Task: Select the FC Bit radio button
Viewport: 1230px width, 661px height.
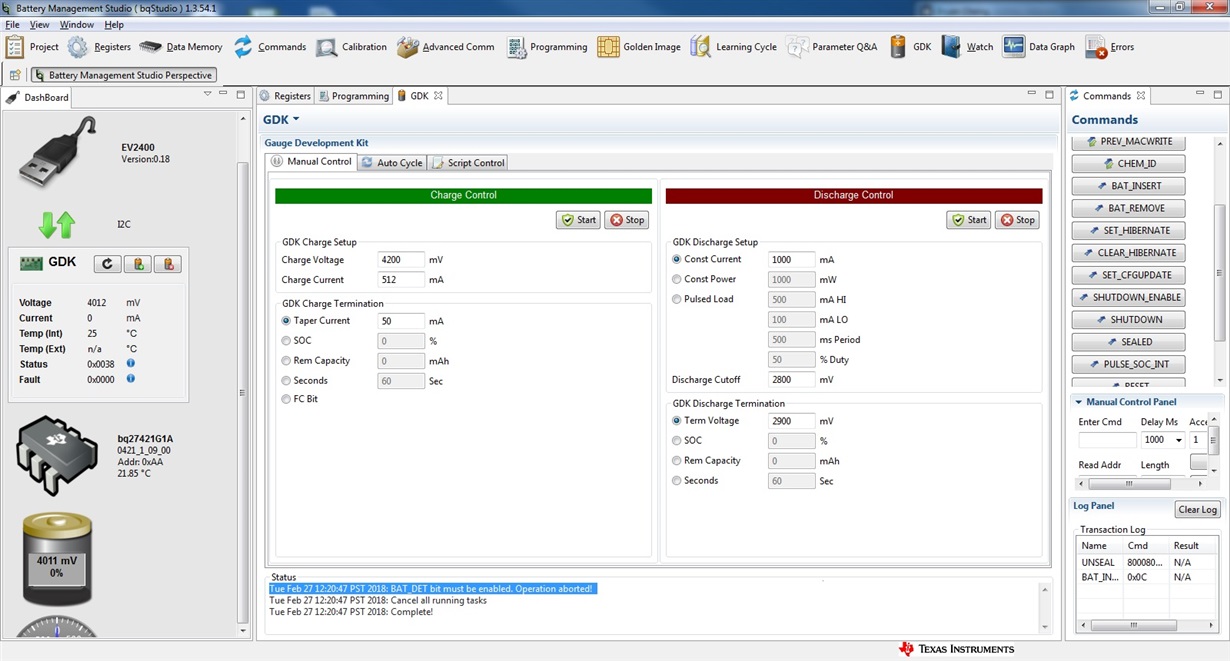Action: (x=287, y=399)
